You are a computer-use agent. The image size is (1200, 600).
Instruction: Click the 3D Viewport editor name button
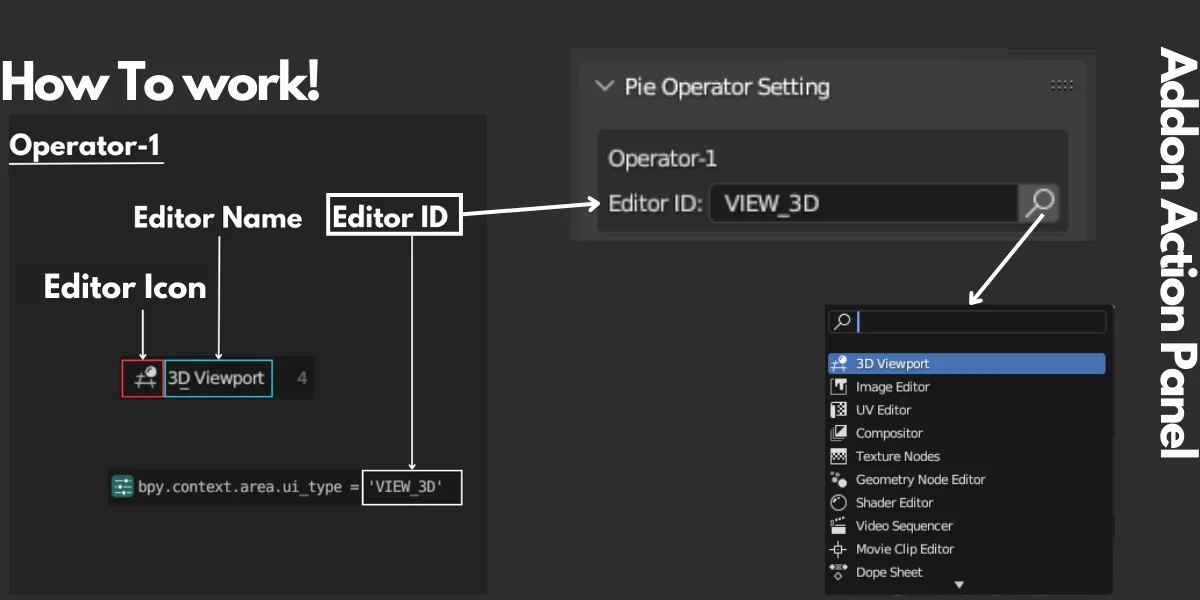coord(218,378)
